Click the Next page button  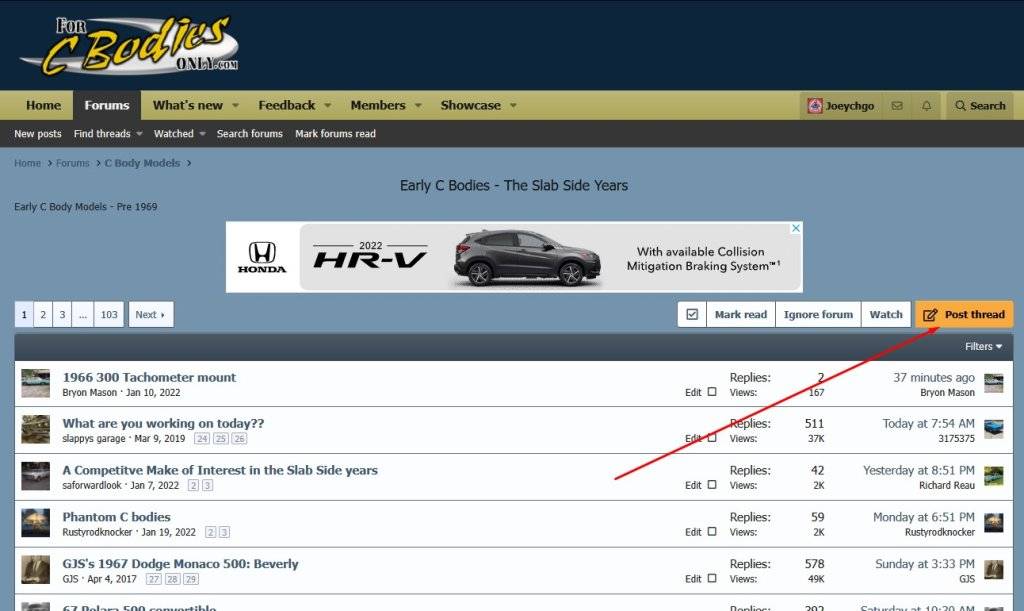(150, 314)
